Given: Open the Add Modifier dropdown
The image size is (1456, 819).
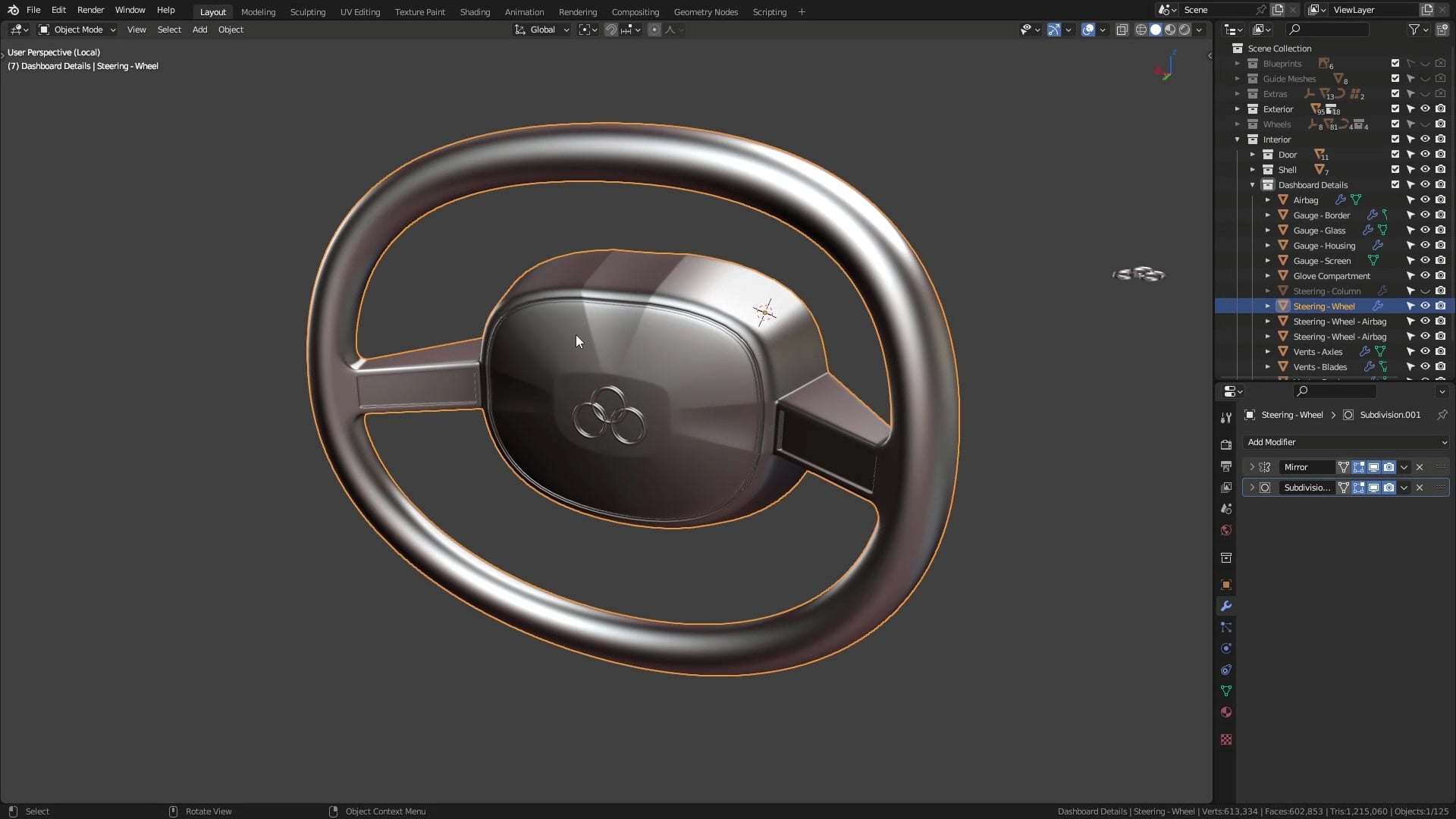Looking at the screenshot, I should click(1346, 442).
